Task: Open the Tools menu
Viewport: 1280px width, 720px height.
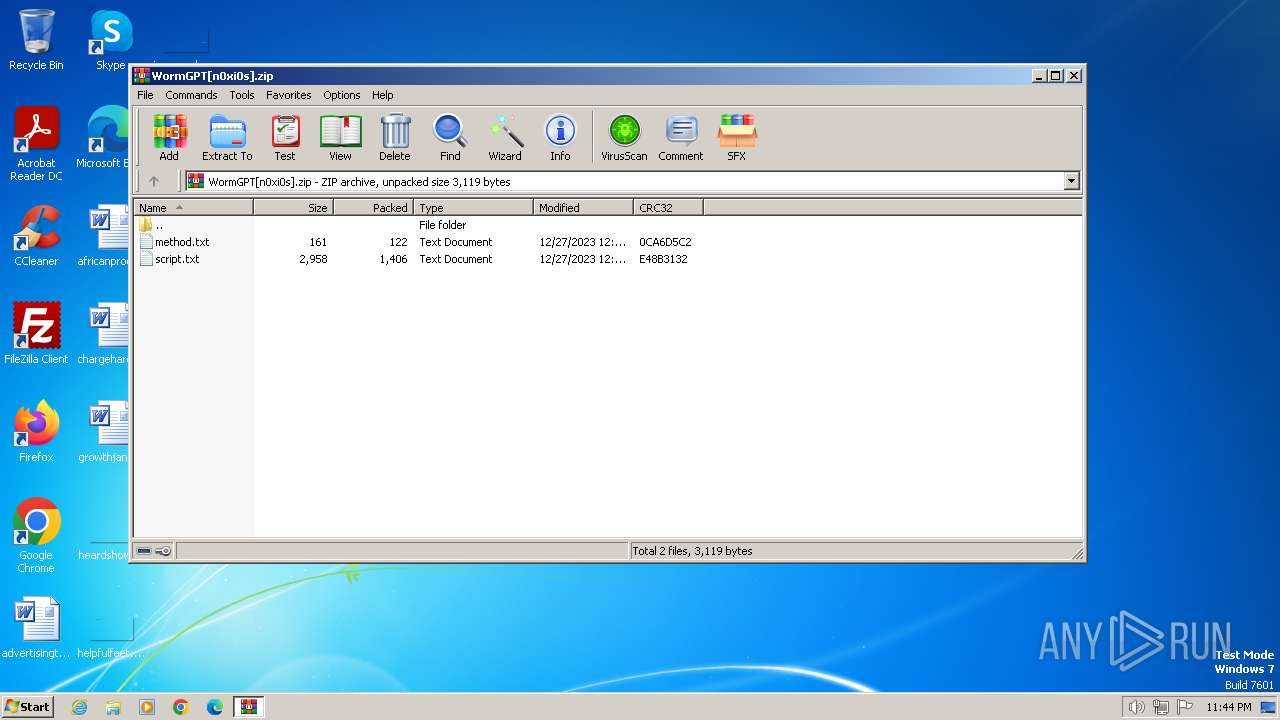Action: (242, 95)
